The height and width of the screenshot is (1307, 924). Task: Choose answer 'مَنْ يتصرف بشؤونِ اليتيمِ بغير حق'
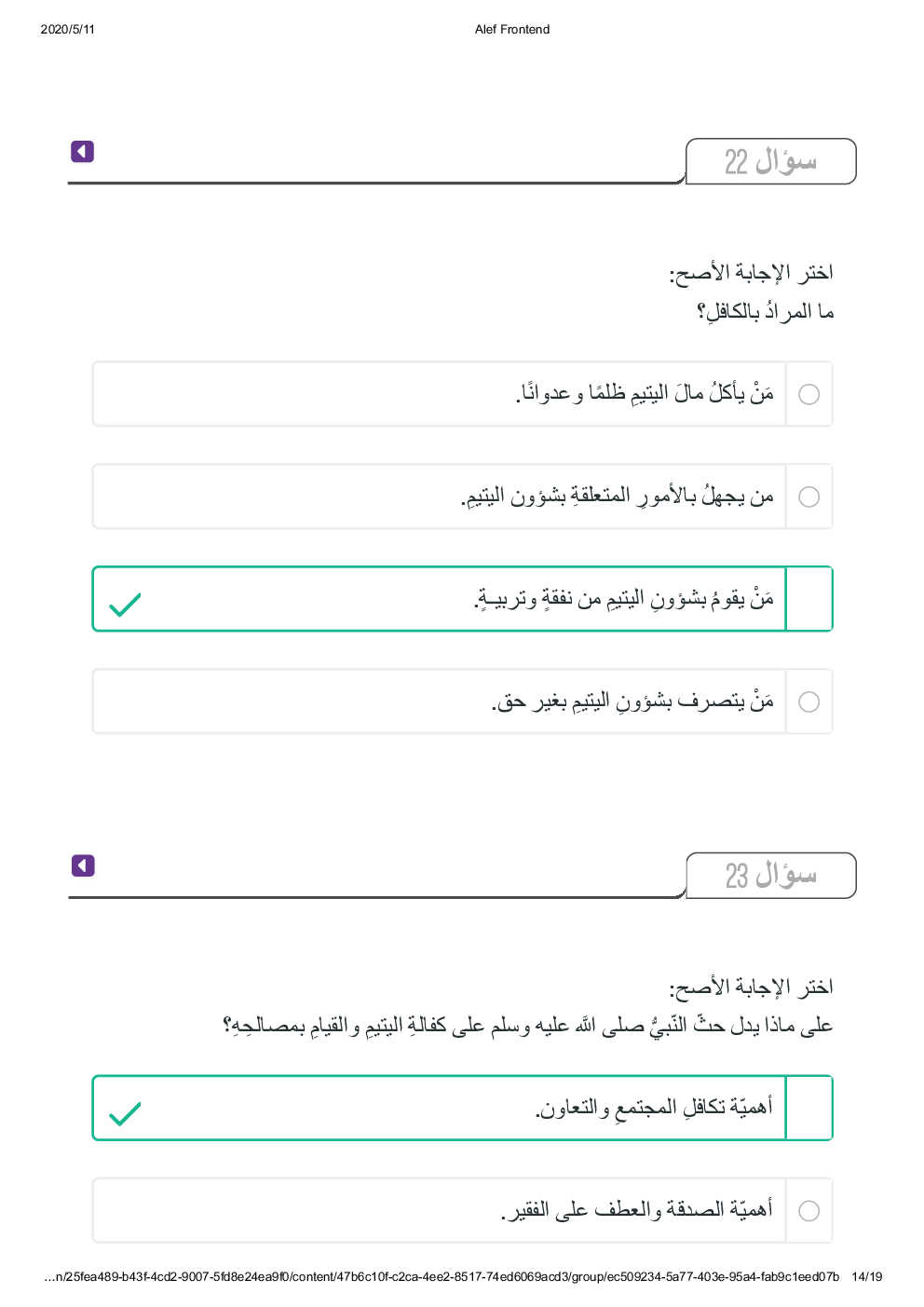632,701
